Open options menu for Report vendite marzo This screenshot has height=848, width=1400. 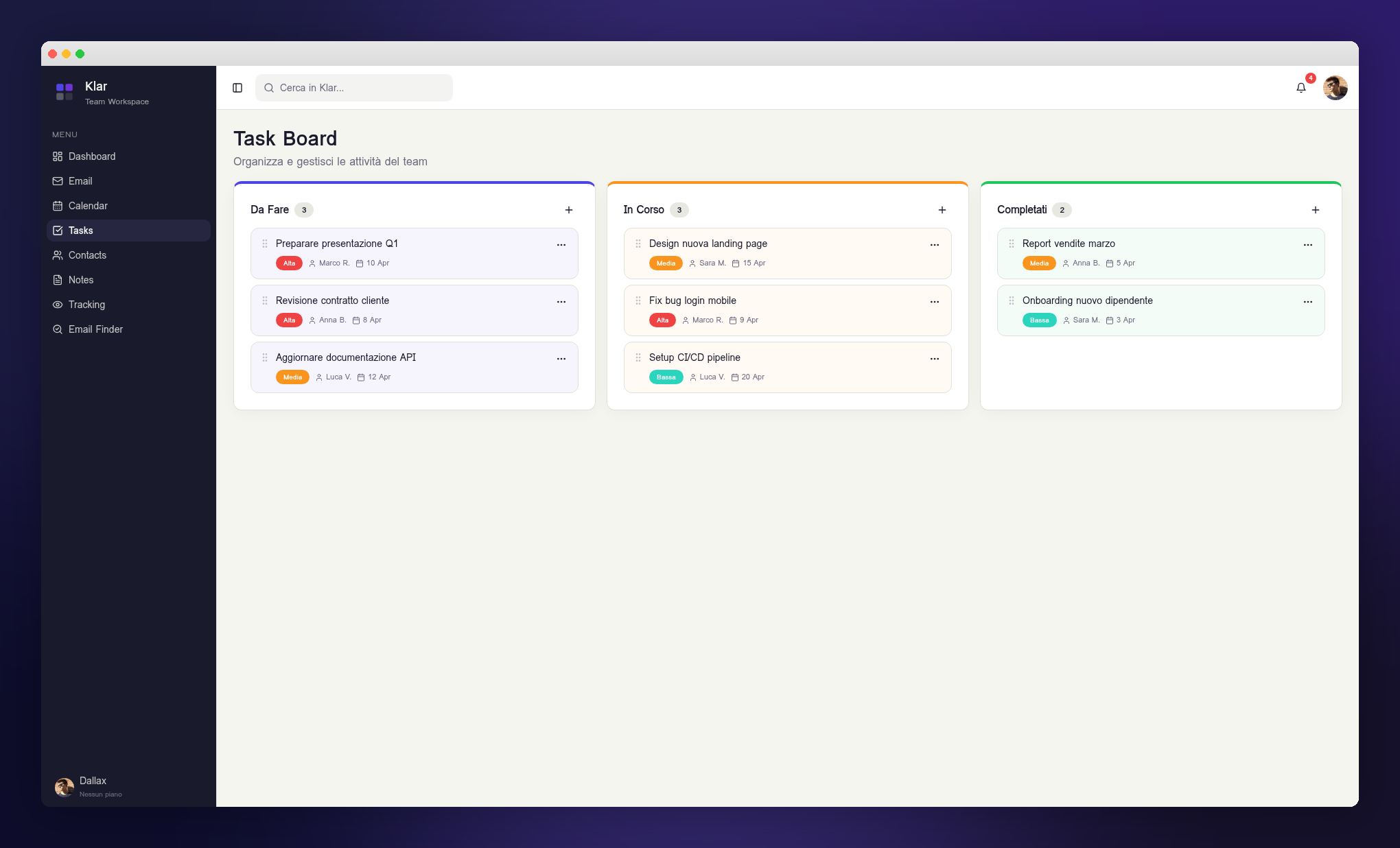1307,244
